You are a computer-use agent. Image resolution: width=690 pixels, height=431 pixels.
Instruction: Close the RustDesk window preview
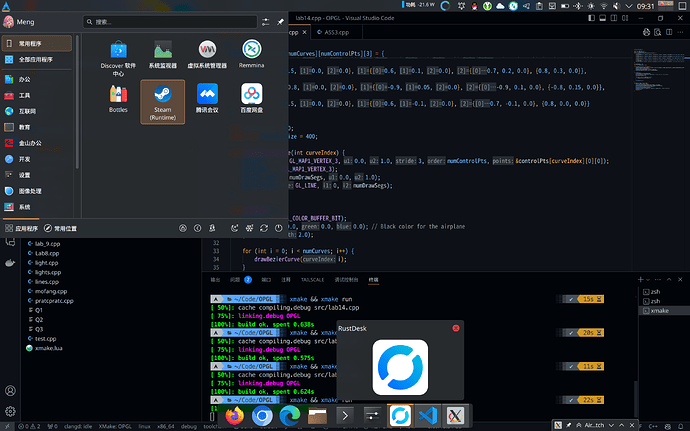tap(456, 328)
